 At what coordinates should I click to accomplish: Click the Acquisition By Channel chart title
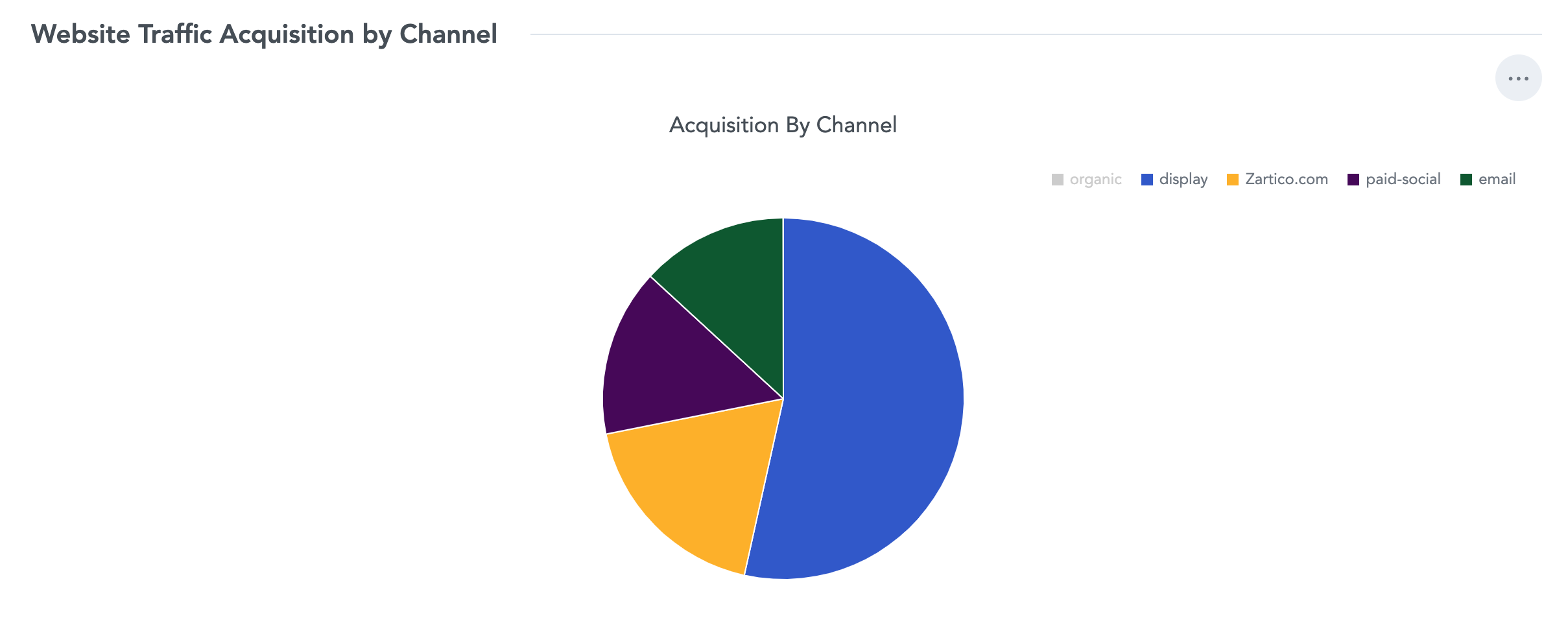[x=783, y=125]
